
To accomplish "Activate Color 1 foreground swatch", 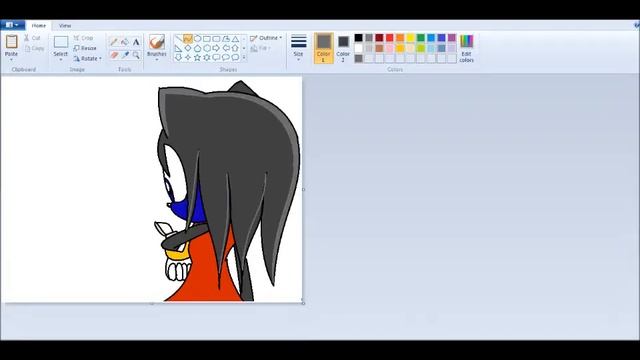I will click(324, 48).
